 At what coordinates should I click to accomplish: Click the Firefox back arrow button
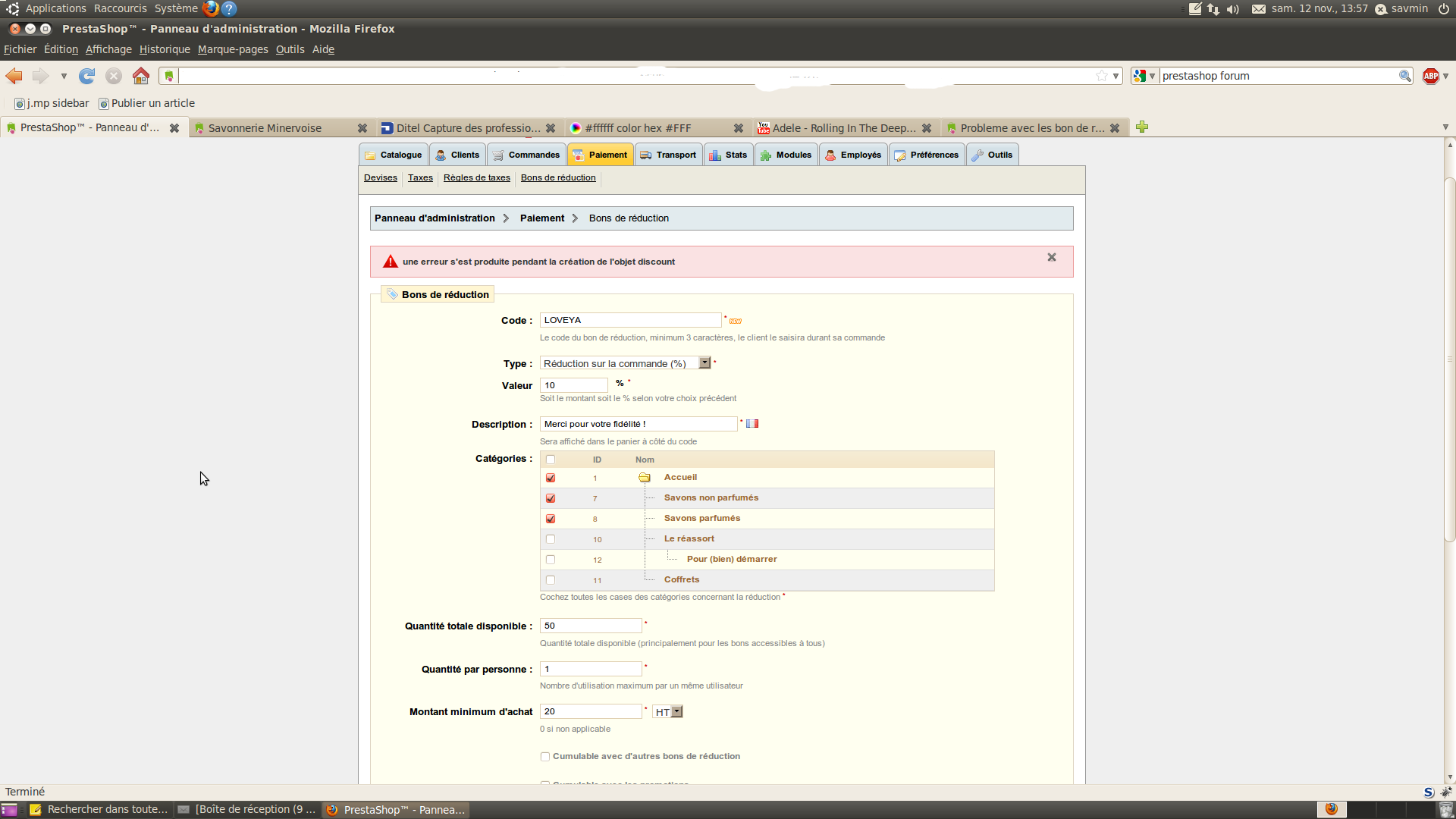(14, 76)
